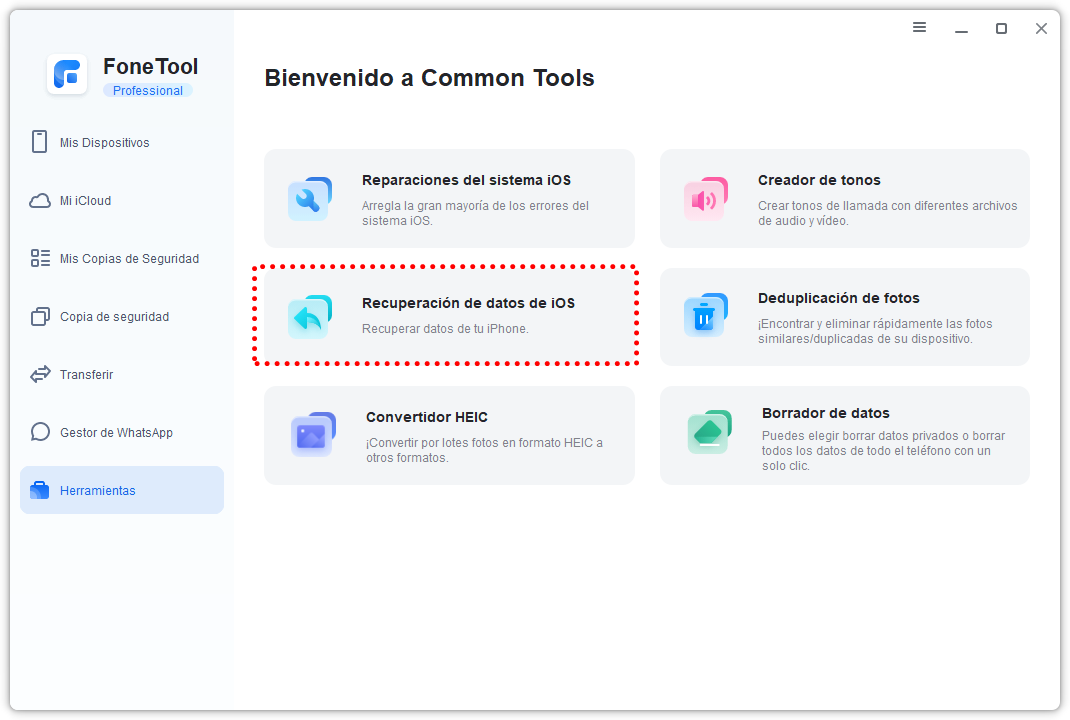Viewport: 1070px width, 720px height.
Task: Launch the Borrador de datos title
Action: 825,413
